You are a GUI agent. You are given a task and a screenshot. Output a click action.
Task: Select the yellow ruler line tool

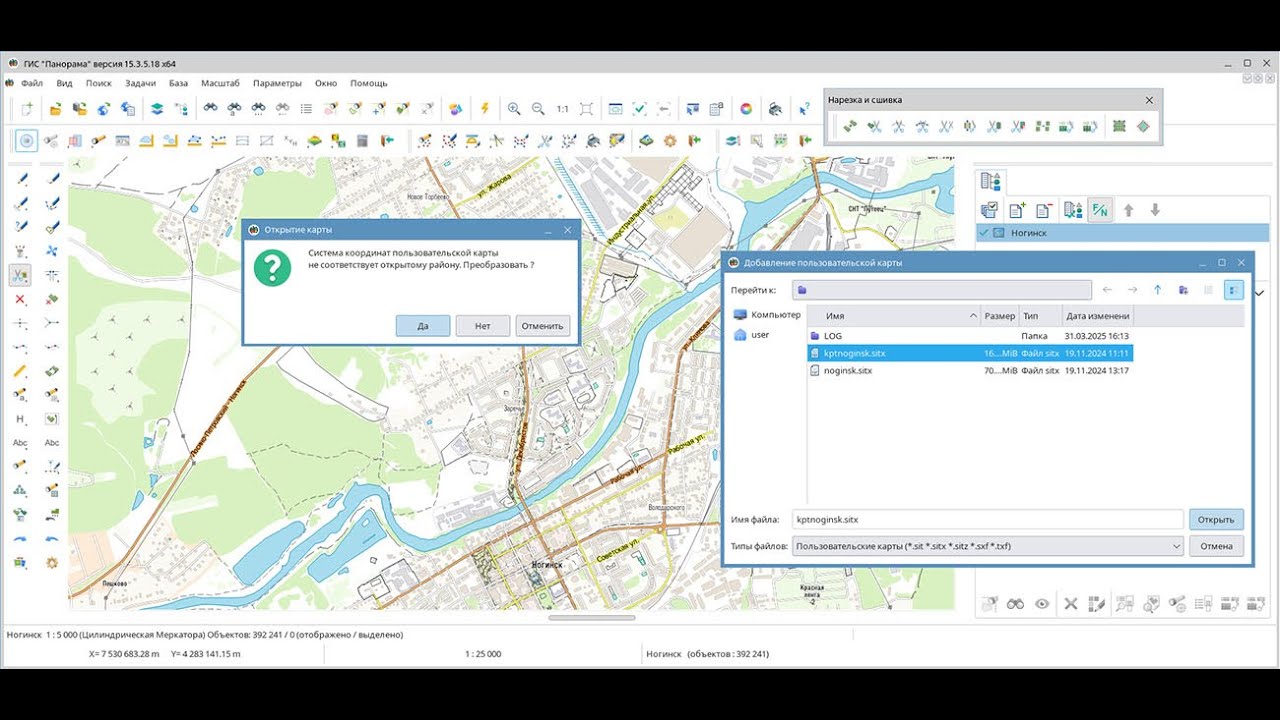[20, 371]
